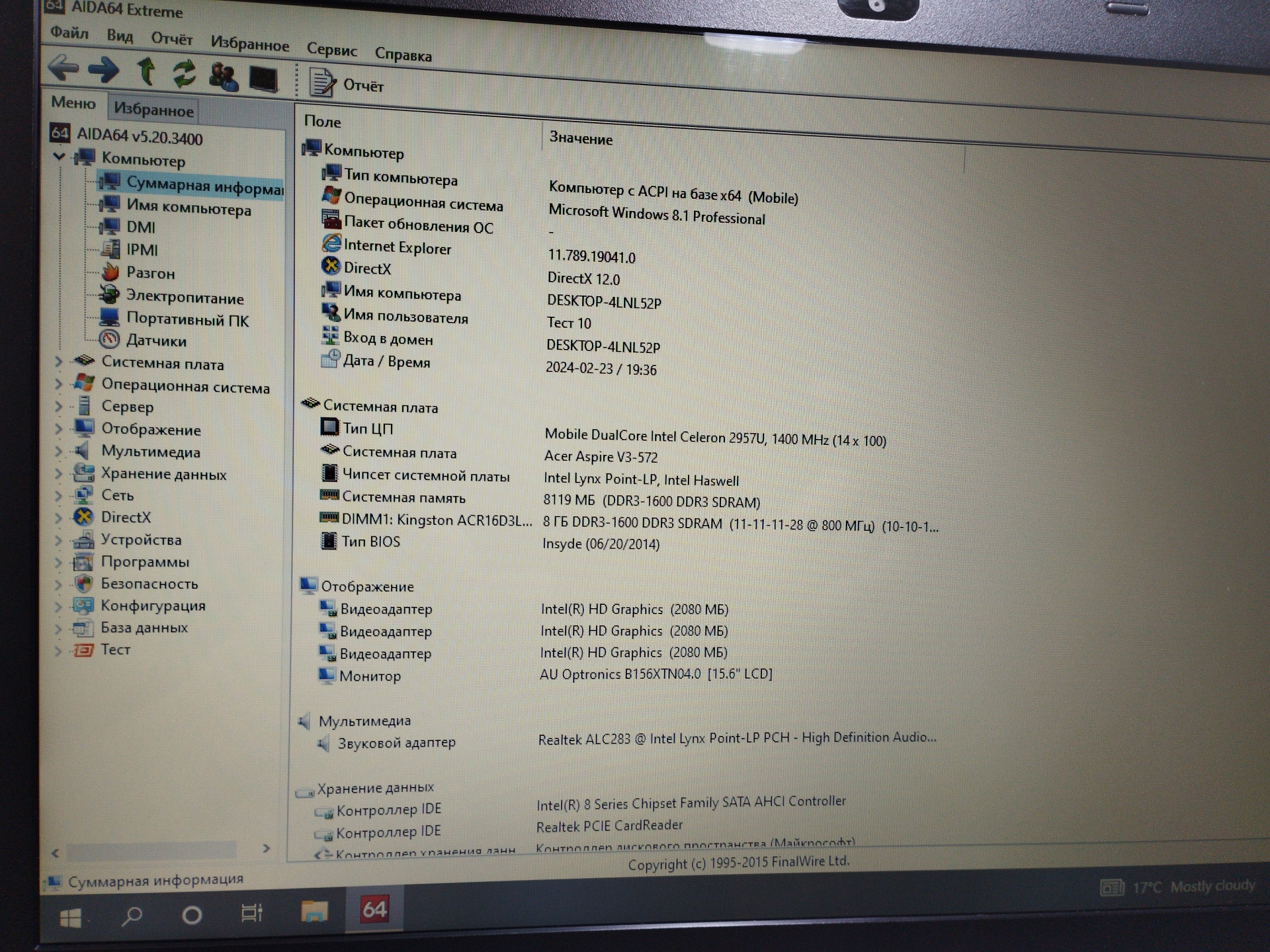This screenshot has height=952, width=1270.
Task: Refresh data with the green refresh icon
Action: click(x=184, y=73)
